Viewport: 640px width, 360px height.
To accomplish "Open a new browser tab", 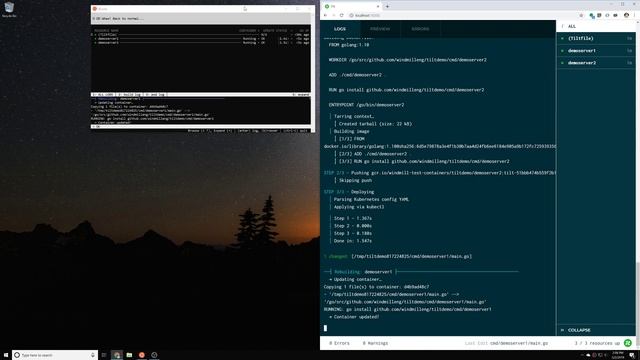I will [387, 6].
